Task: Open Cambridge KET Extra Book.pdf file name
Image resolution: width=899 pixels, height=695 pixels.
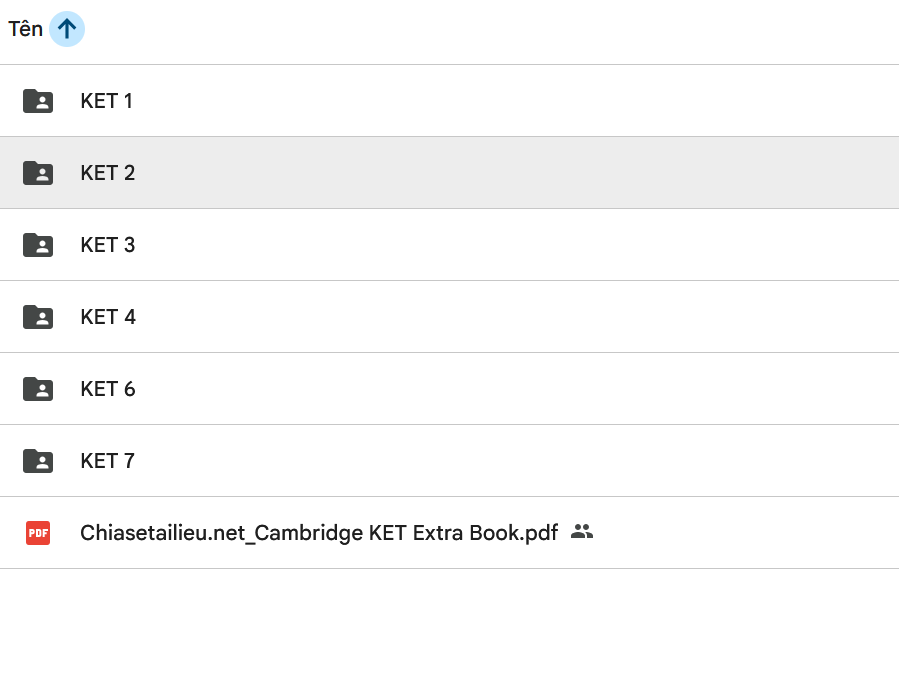Action: pos(319,533)
